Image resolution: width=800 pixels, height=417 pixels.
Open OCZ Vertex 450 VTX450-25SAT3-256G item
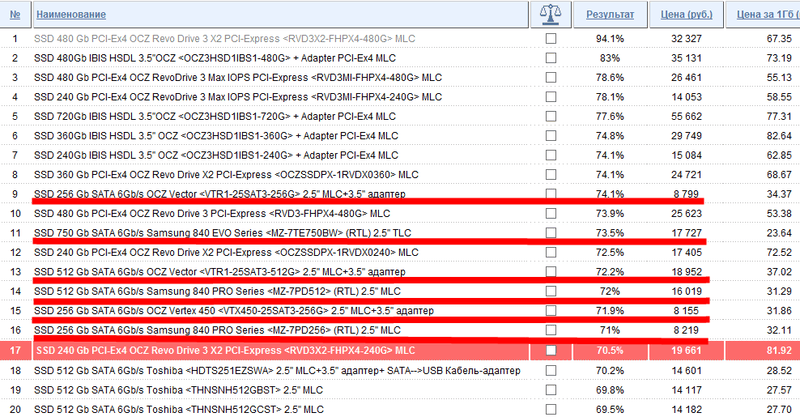(x=234, y=310)
